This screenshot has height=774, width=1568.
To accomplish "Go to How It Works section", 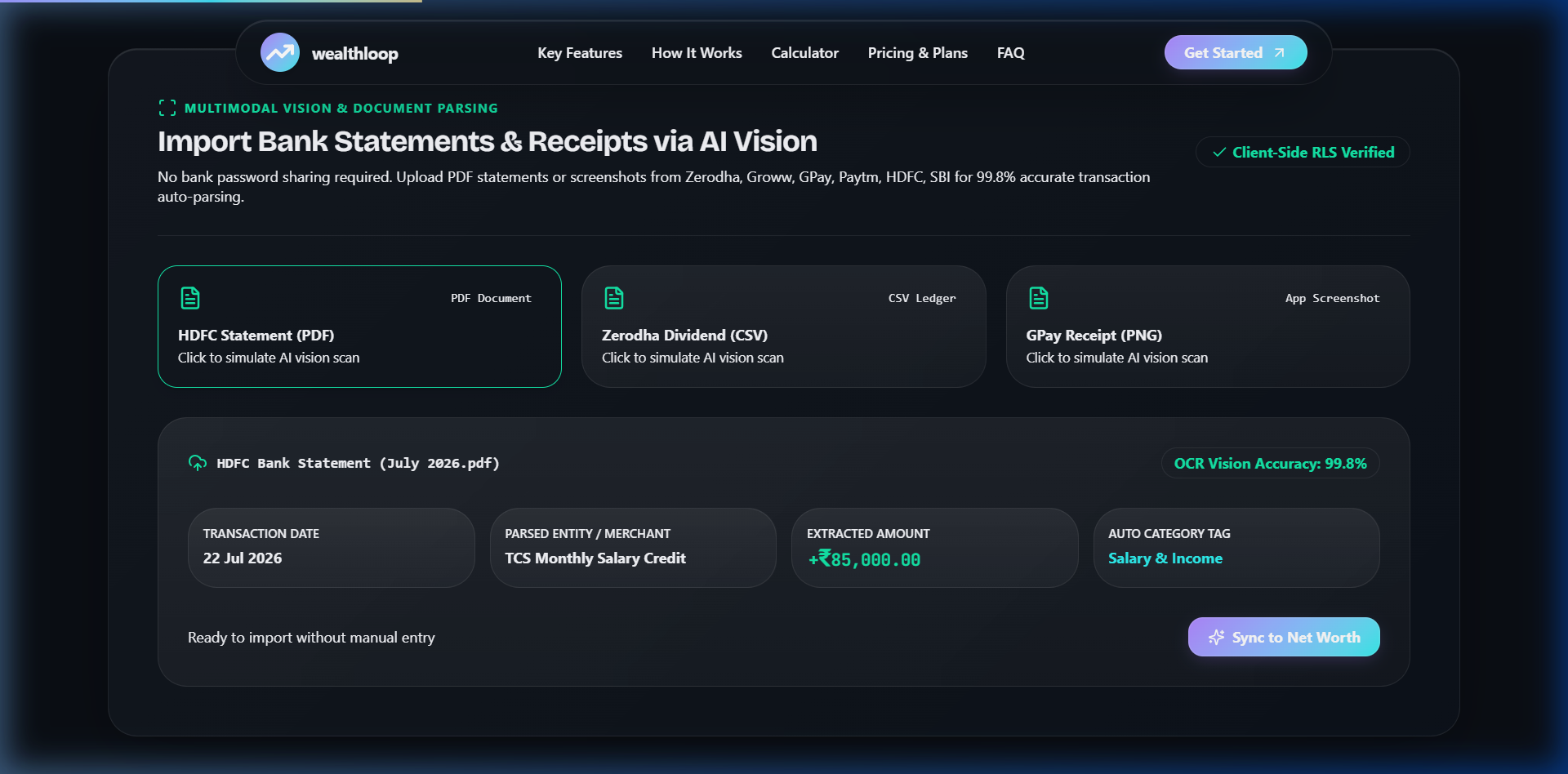I will pos(697,53).
